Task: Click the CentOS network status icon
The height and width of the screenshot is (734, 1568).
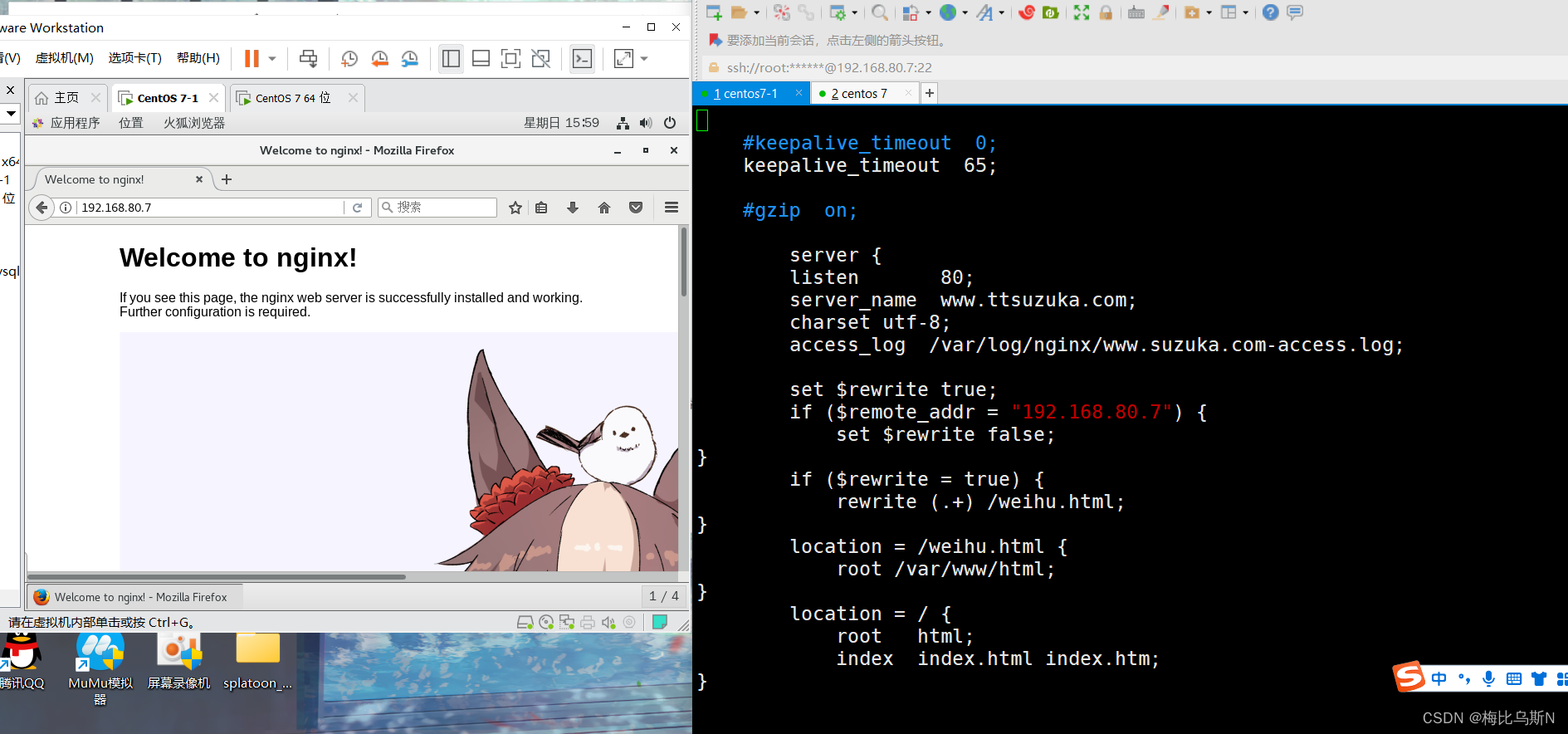Action: pos(623,123)
